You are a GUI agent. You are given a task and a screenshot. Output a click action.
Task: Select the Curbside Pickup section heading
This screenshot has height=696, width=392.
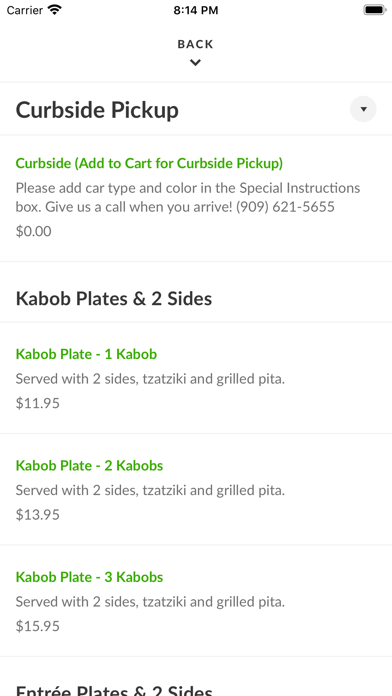(x=97, y=110)
